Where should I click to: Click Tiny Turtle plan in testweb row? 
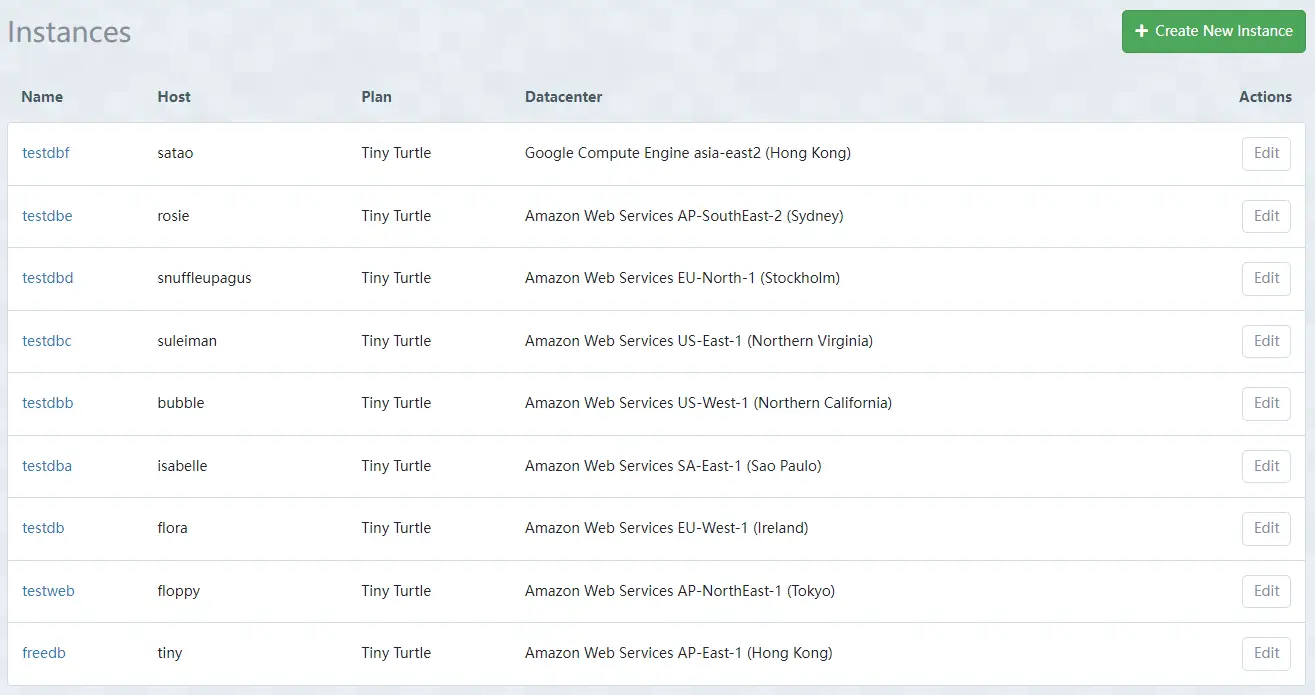coord(396,591)
